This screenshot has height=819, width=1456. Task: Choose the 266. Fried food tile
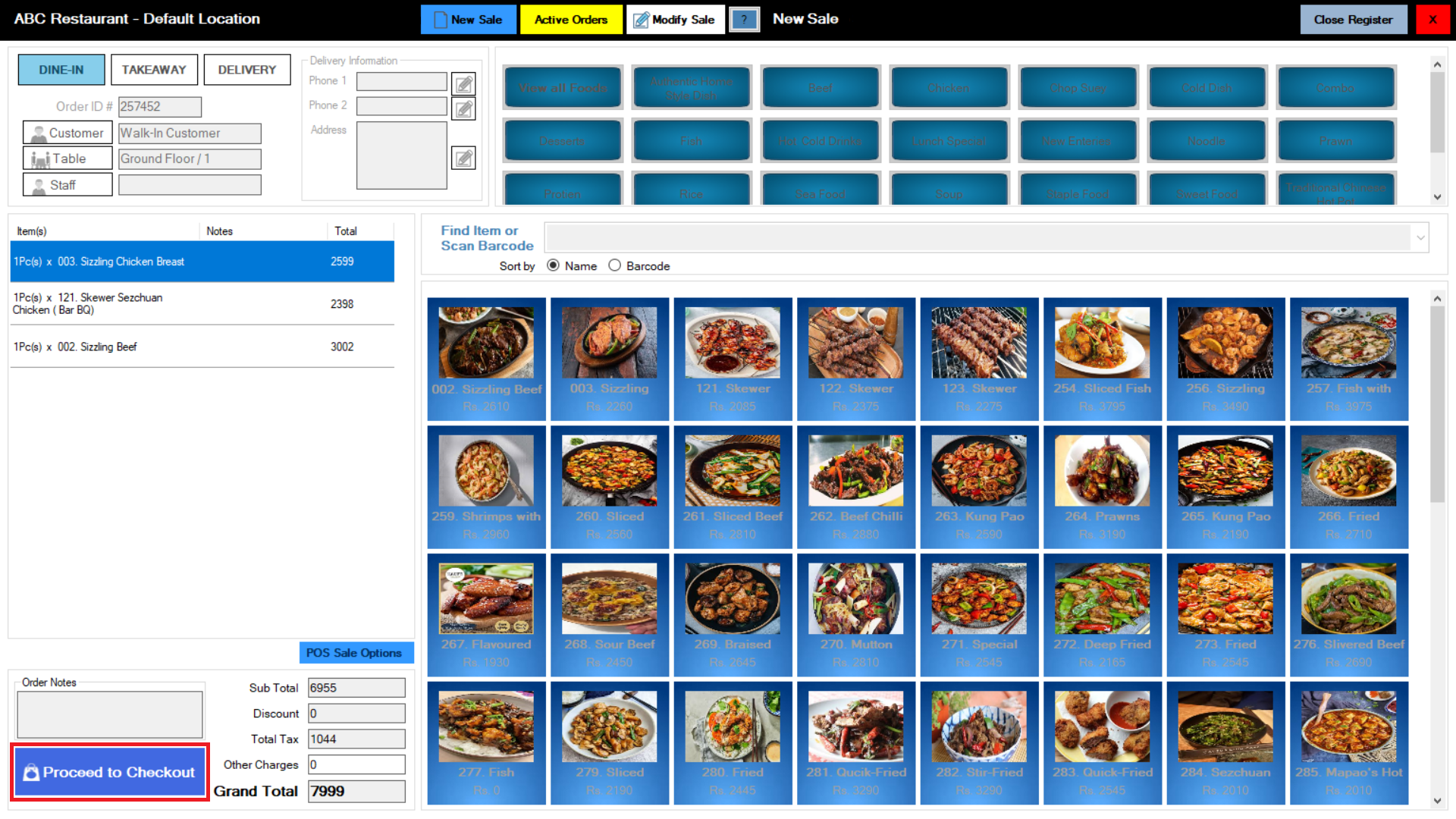[1349, 487]
